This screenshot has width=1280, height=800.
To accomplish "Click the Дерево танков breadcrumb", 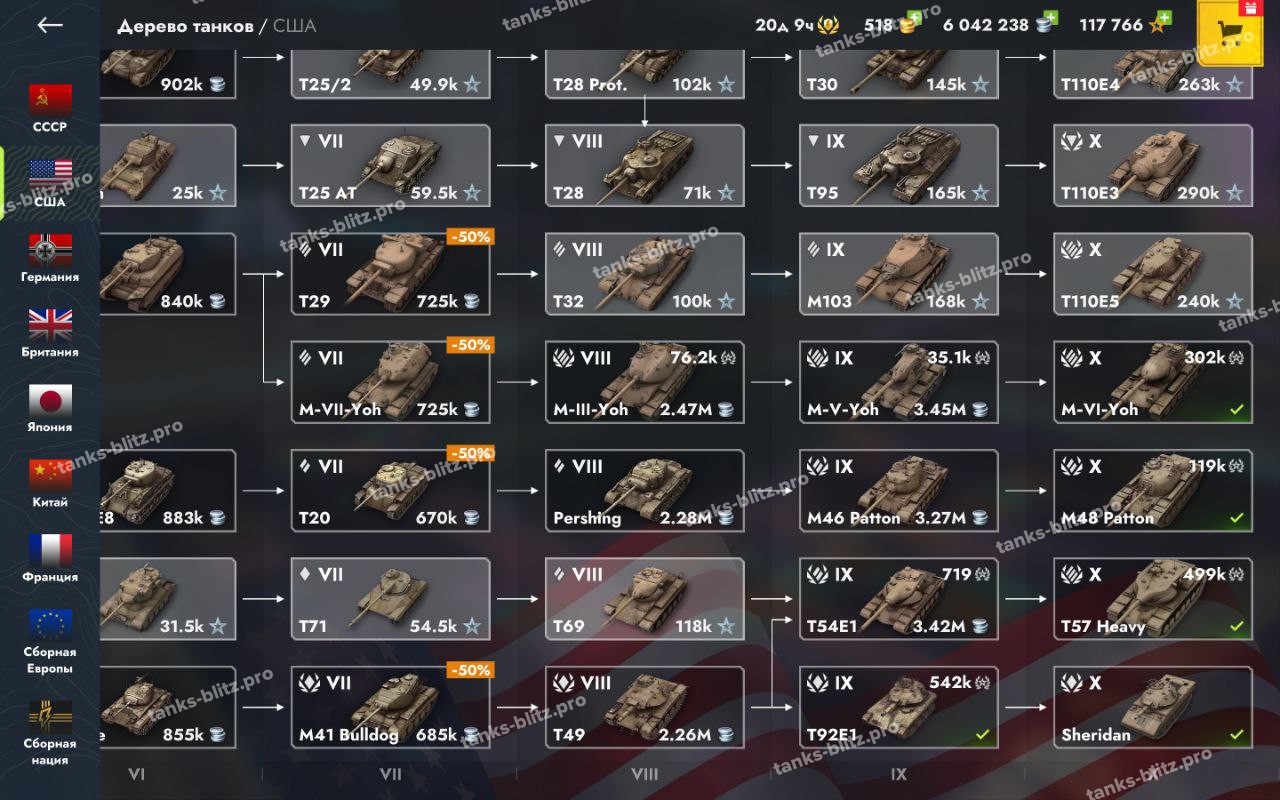I will 185,26.
